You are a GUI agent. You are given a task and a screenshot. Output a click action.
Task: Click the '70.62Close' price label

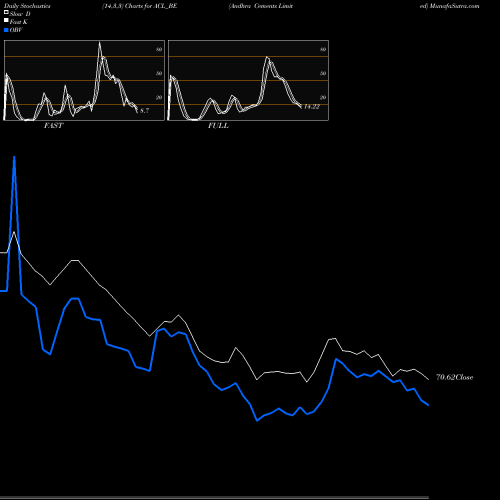[x=455, y=377]
